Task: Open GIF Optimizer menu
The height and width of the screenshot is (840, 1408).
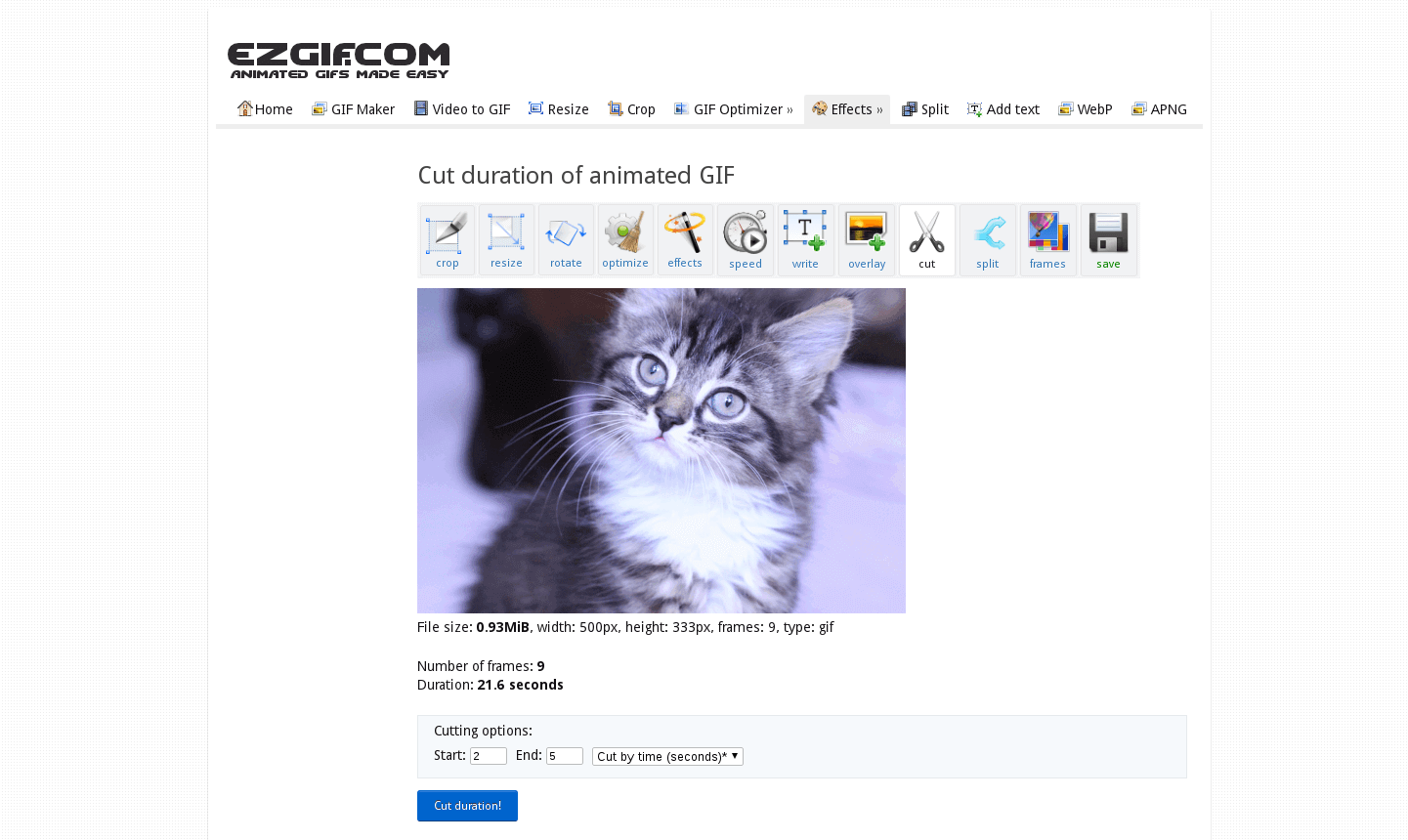Action: click(734, 109)
